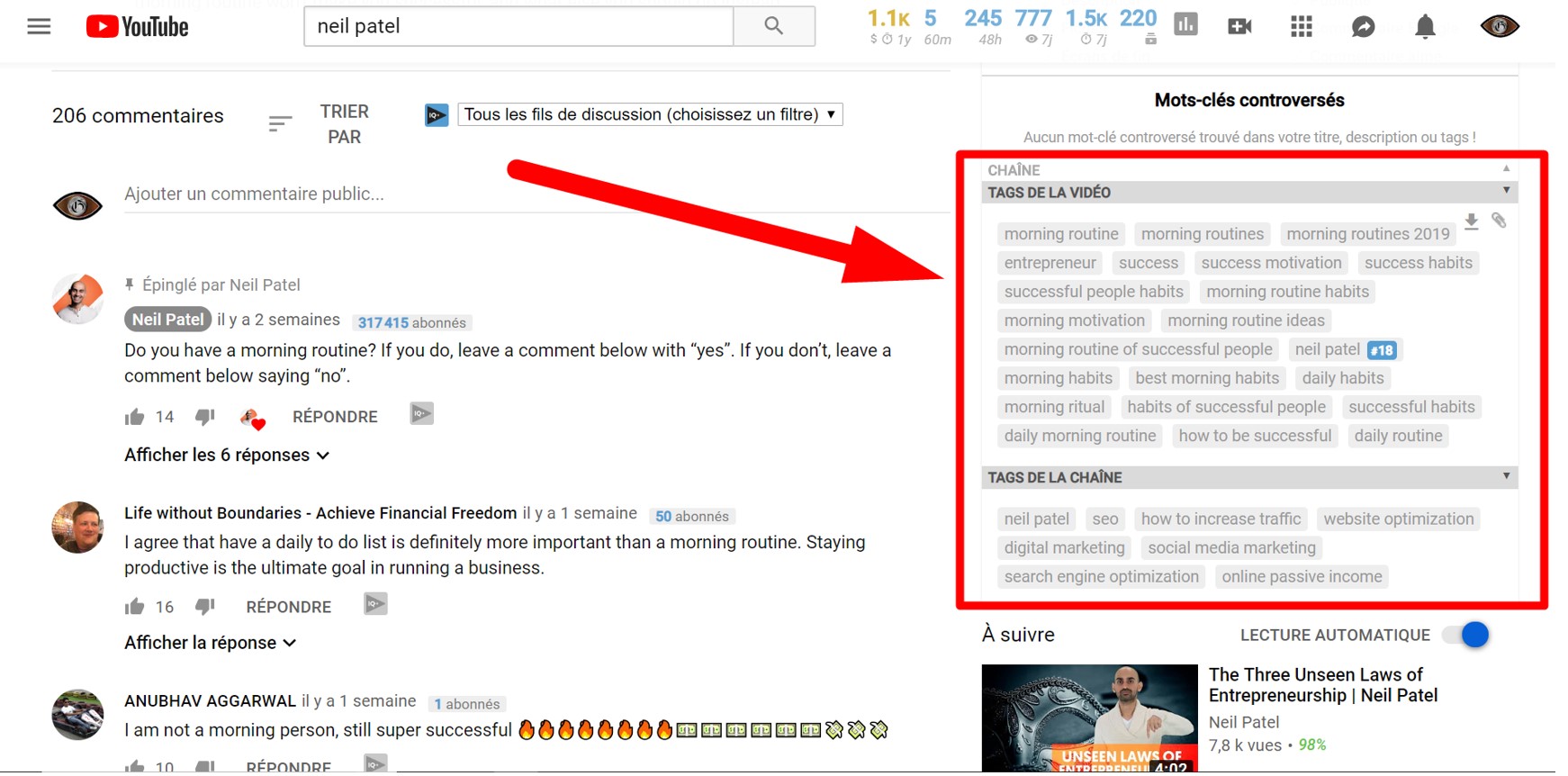The image size is (1568, 776).
Task: Click the search magnifier button
Action: tap(774, 26)
